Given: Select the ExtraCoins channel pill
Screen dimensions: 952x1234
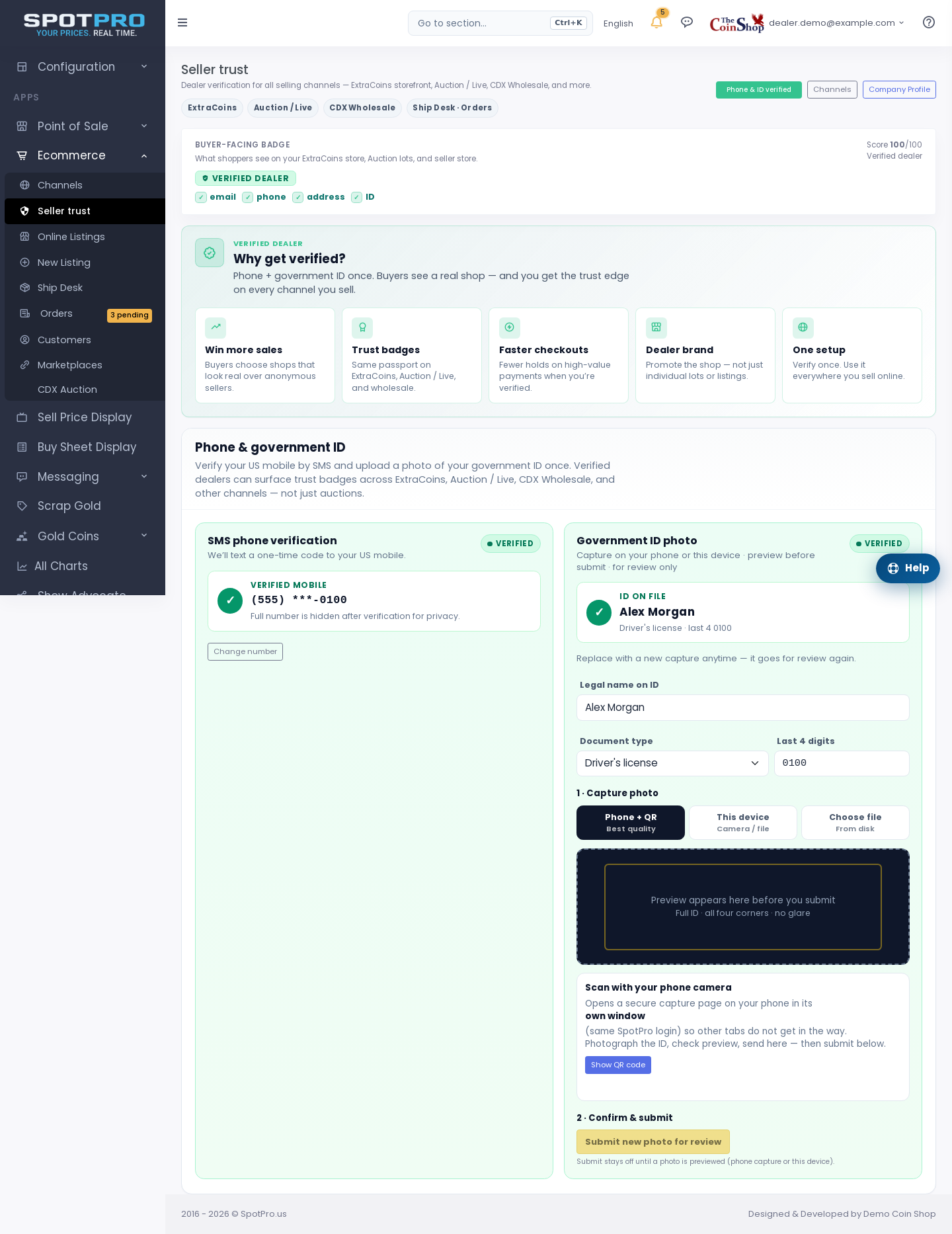Looking at the screenshot, I should point(212,108).
